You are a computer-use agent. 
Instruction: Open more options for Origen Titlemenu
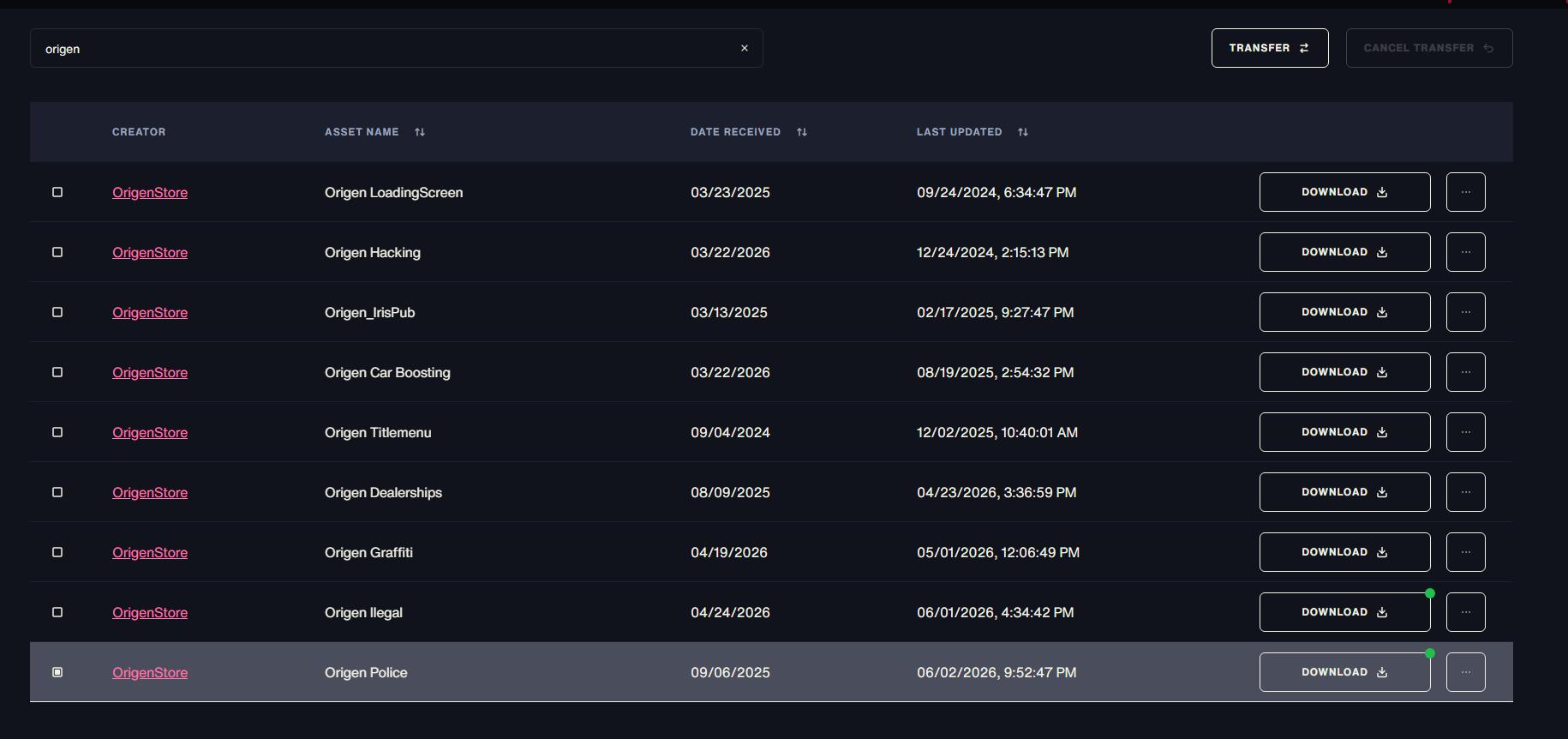point(1466,432)
